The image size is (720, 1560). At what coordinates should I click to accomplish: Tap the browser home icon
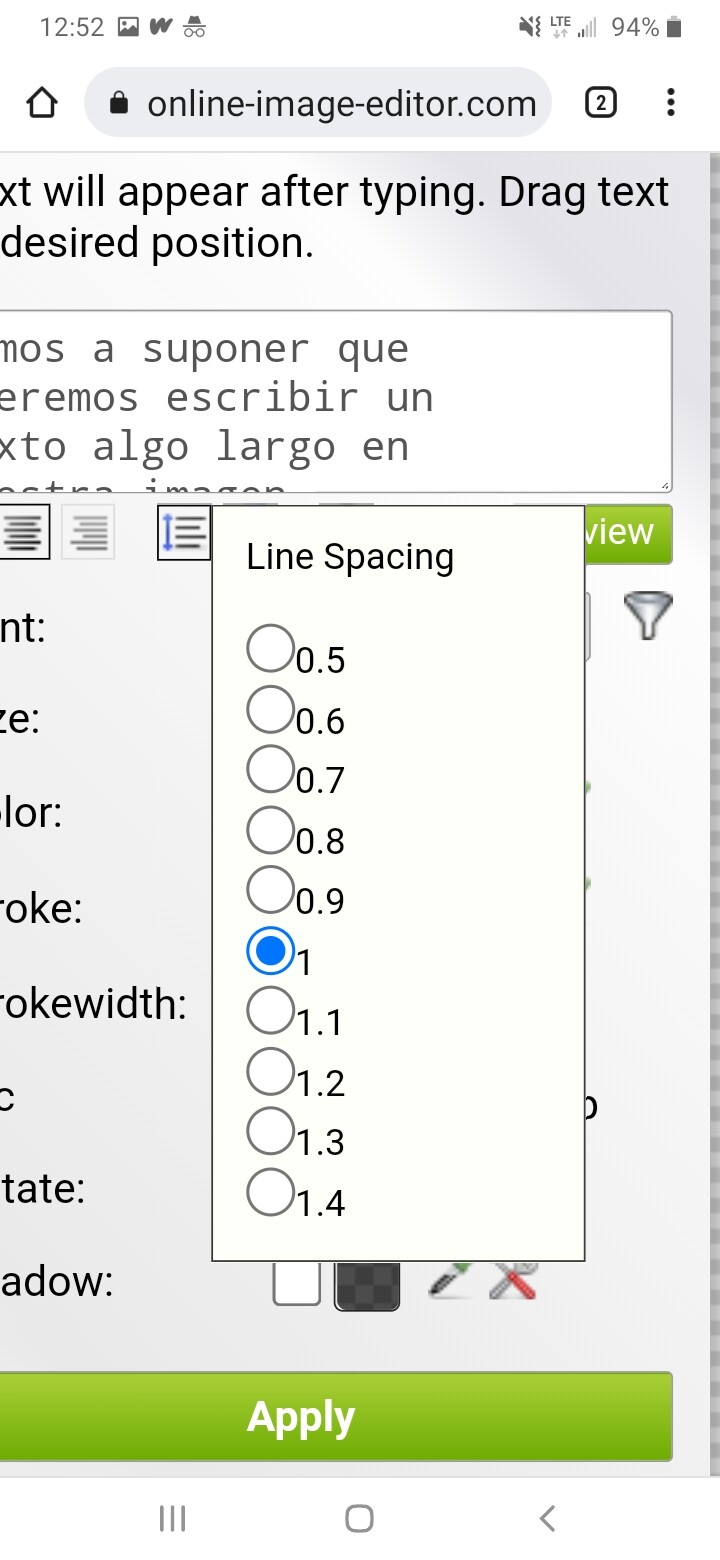click(x=42, y=103)
